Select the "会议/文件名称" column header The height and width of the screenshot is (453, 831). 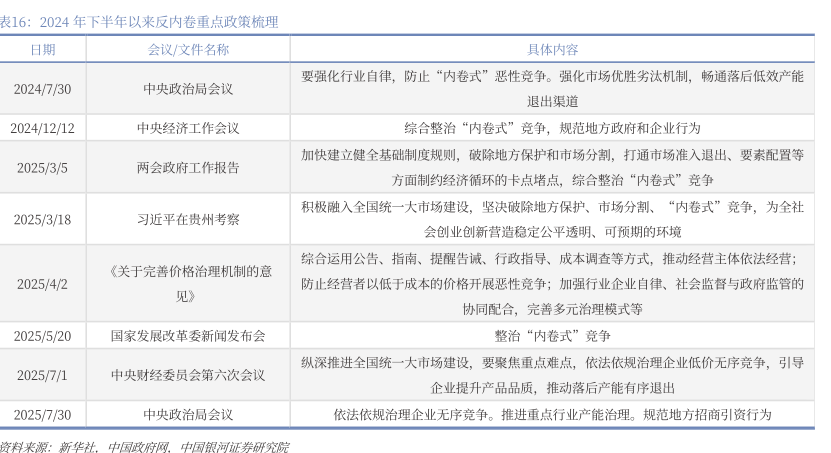[188, 49]
